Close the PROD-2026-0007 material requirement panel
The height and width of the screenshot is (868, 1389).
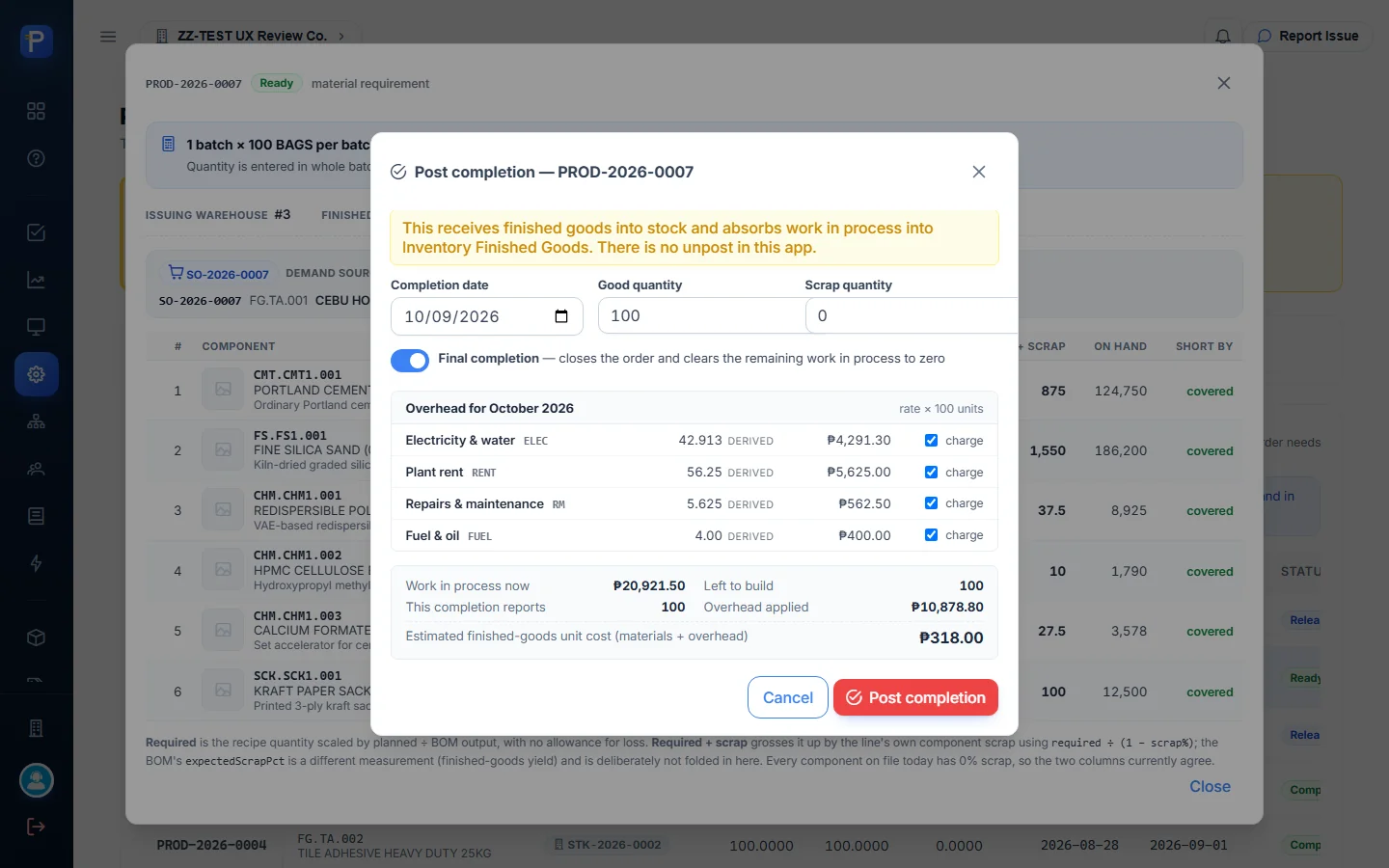1224,83
